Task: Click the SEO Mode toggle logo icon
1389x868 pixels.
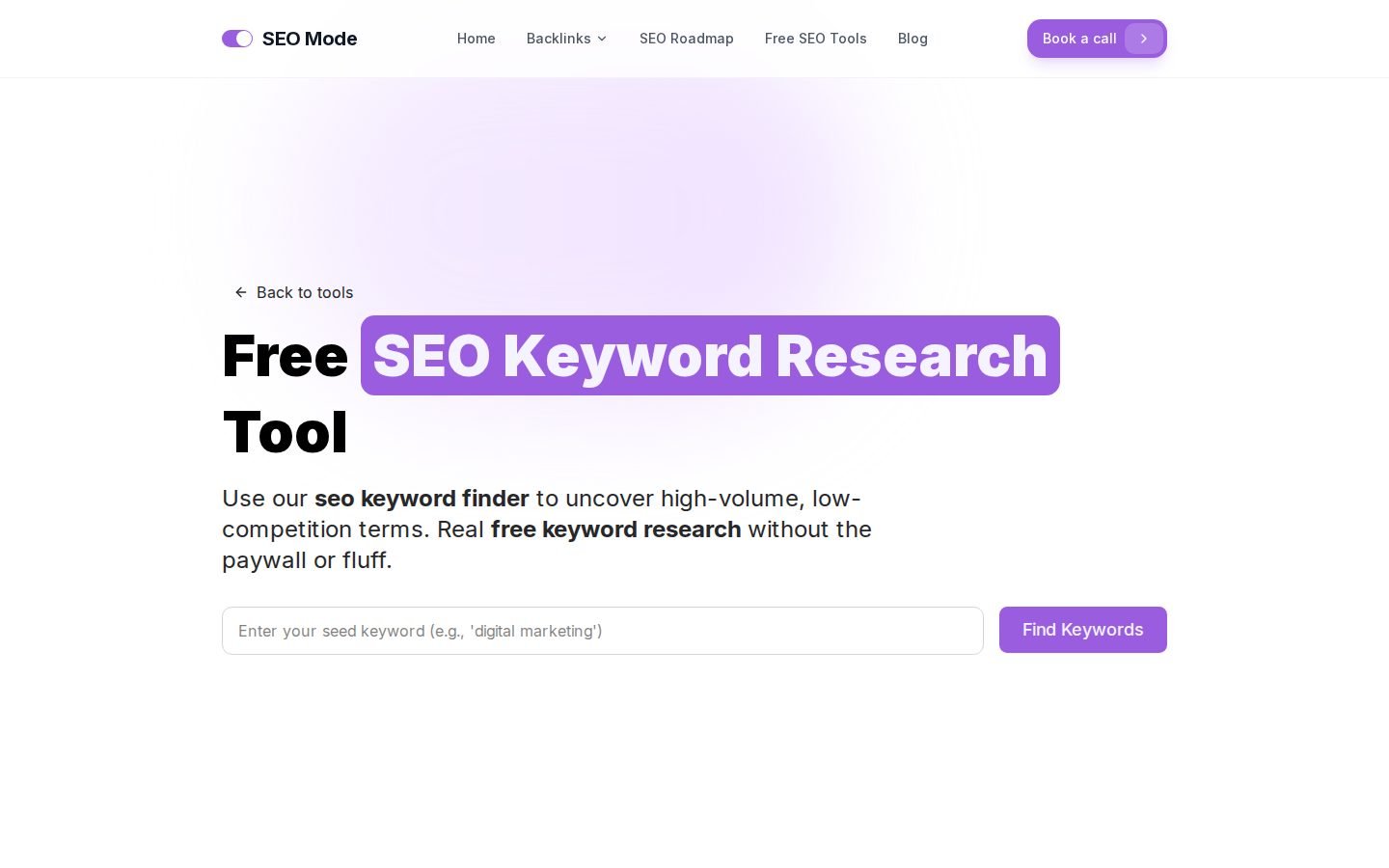Action: [x=237, y=39]
